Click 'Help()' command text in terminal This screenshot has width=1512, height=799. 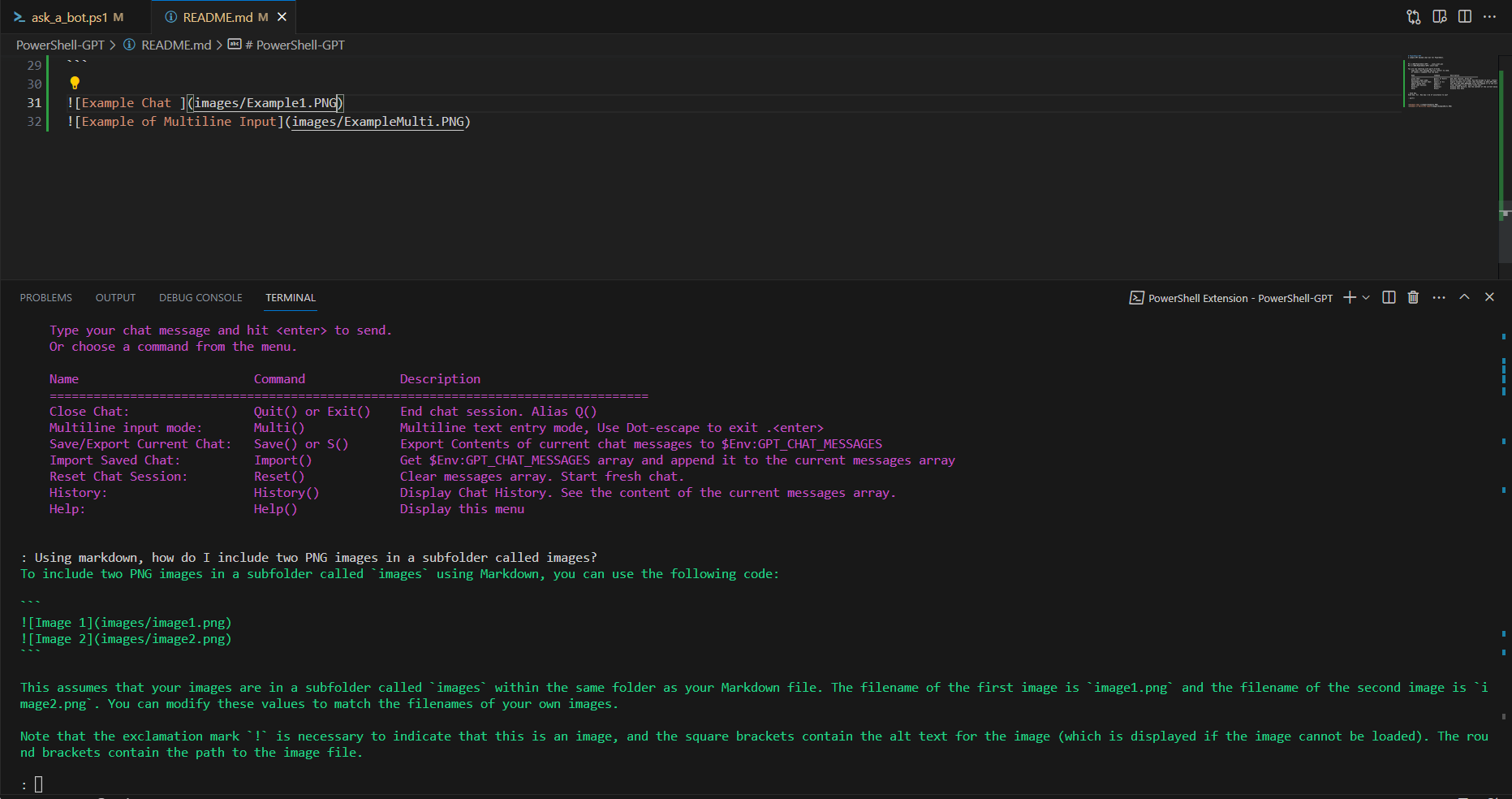pos(275,509)
